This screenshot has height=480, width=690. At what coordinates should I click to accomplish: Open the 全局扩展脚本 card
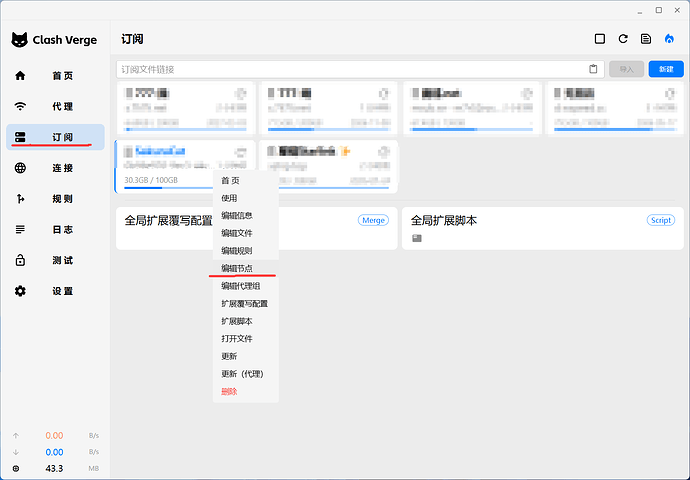(543, 228)
